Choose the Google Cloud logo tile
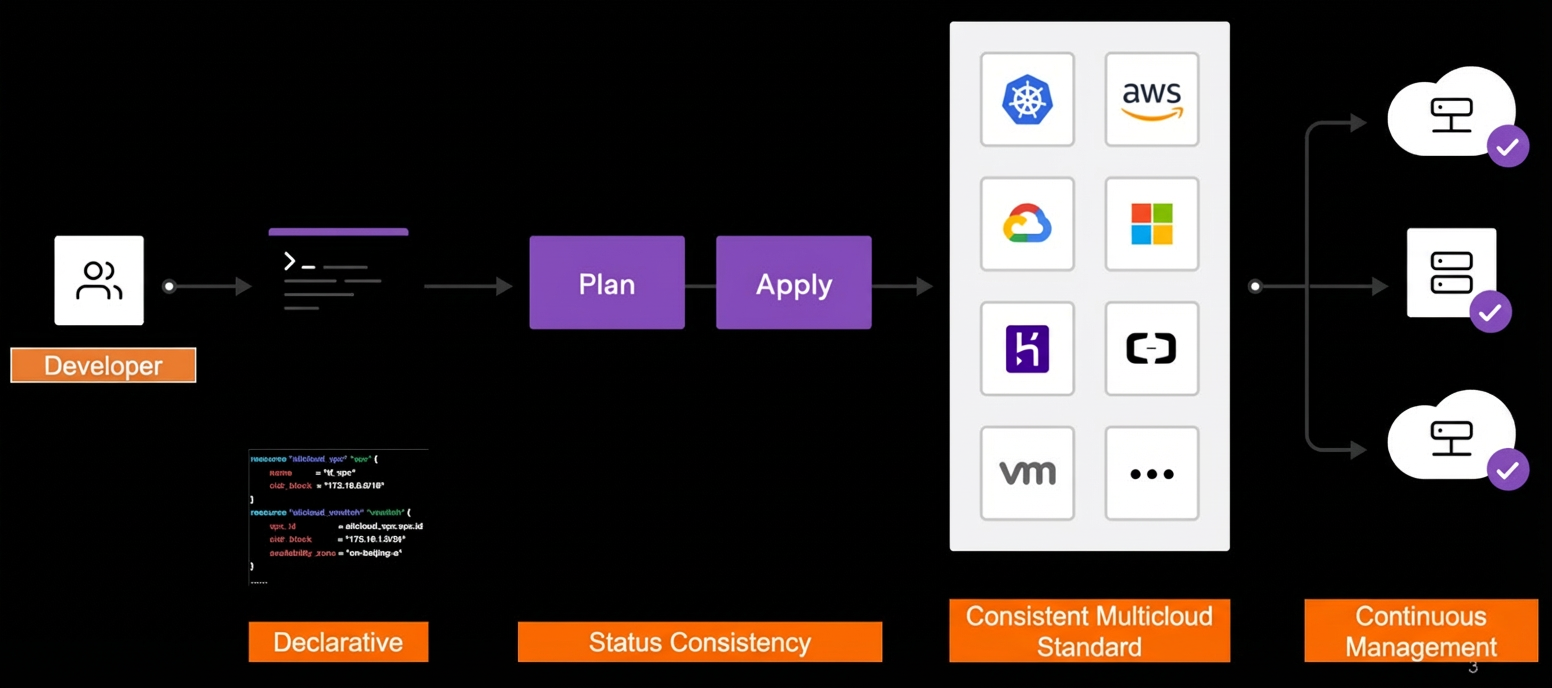The height and width of the screenshot is (688, 1552). click(1027, 224)
